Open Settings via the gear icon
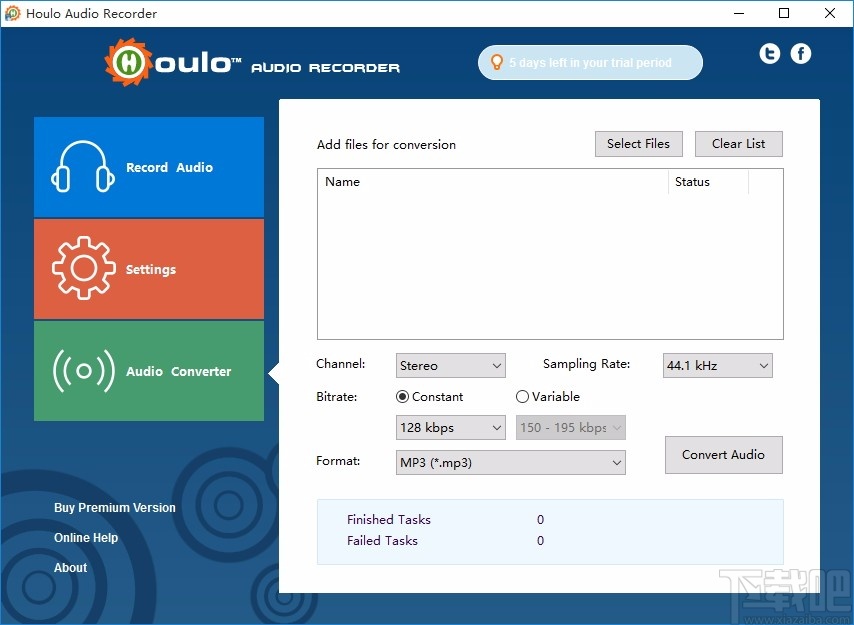The image size is (854, 625). coord(83,269)
